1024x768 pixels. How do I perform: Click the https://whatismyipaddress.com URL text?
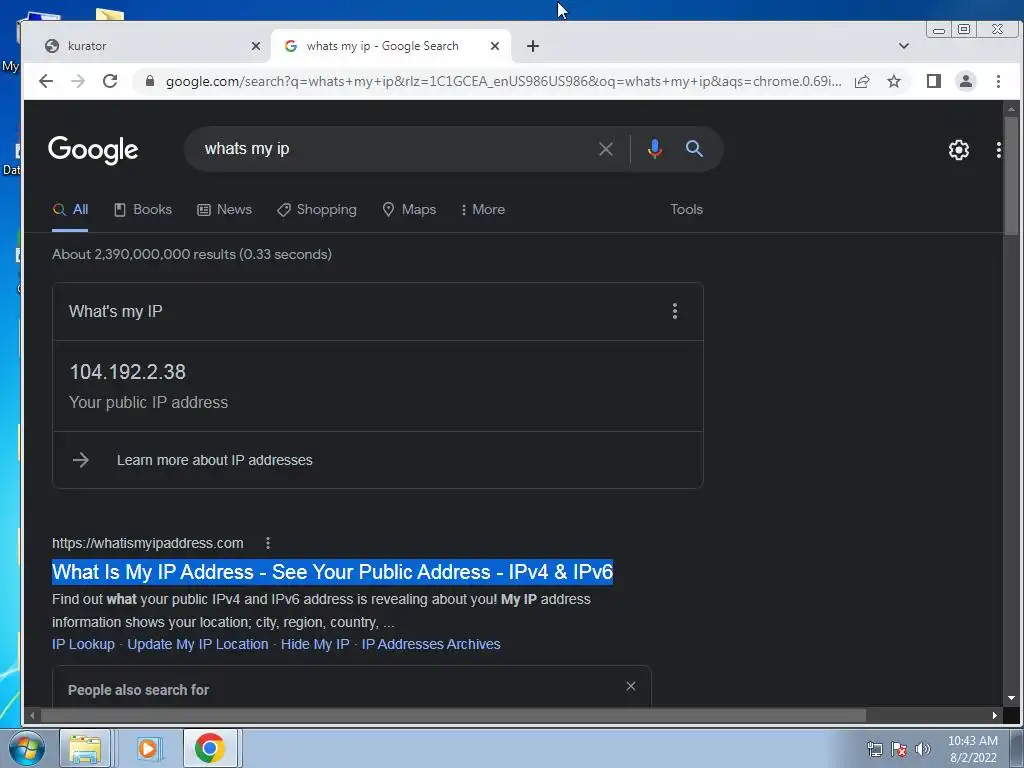coord(148,543)
